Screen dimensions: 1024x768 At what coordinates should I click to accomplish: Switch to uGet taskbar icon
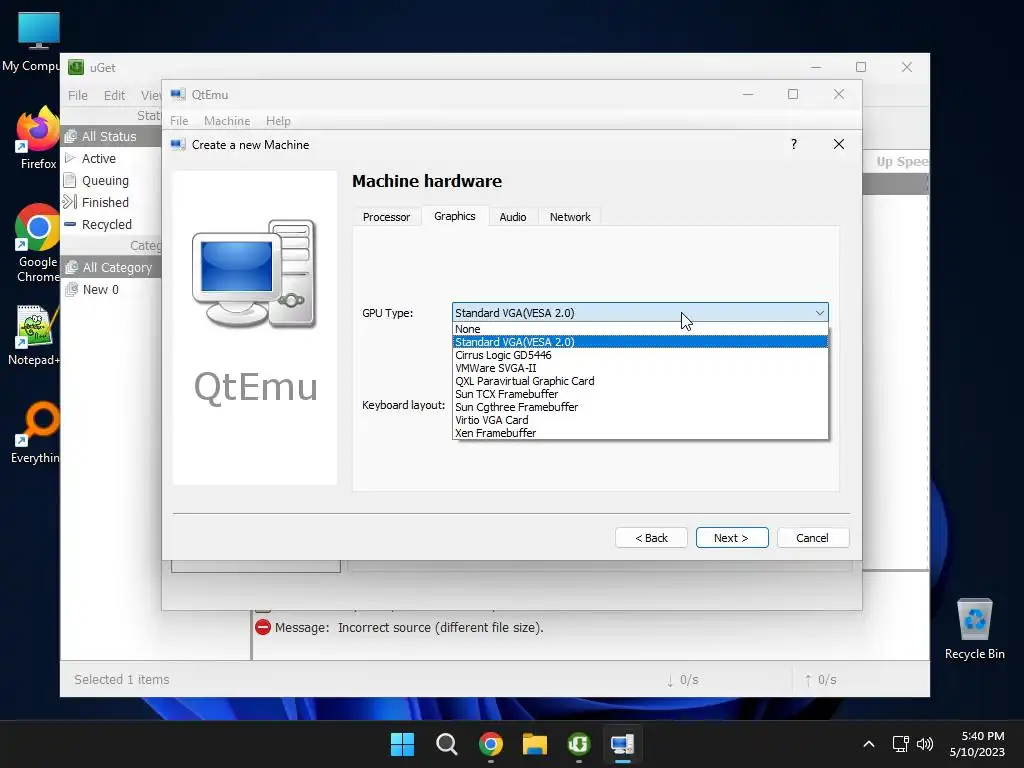(579, 744)
